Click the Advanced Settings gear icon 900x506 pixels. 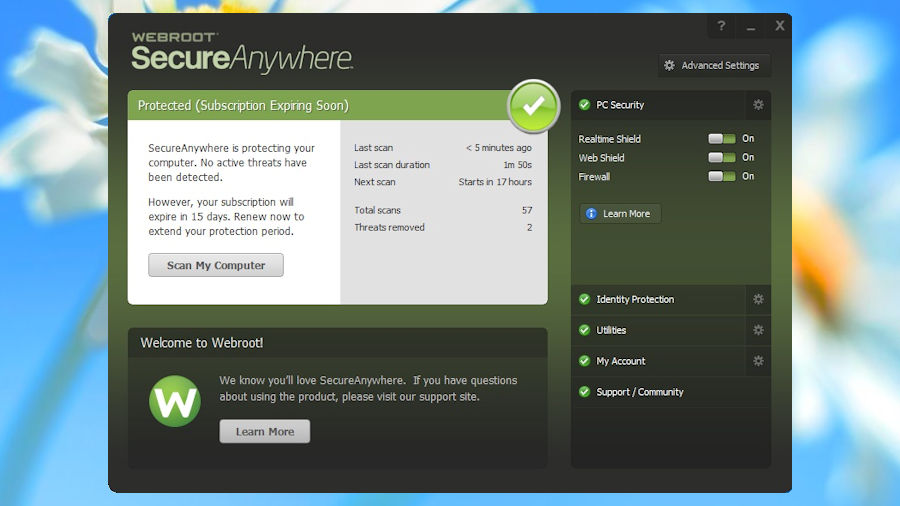click(x=669, y=65)
